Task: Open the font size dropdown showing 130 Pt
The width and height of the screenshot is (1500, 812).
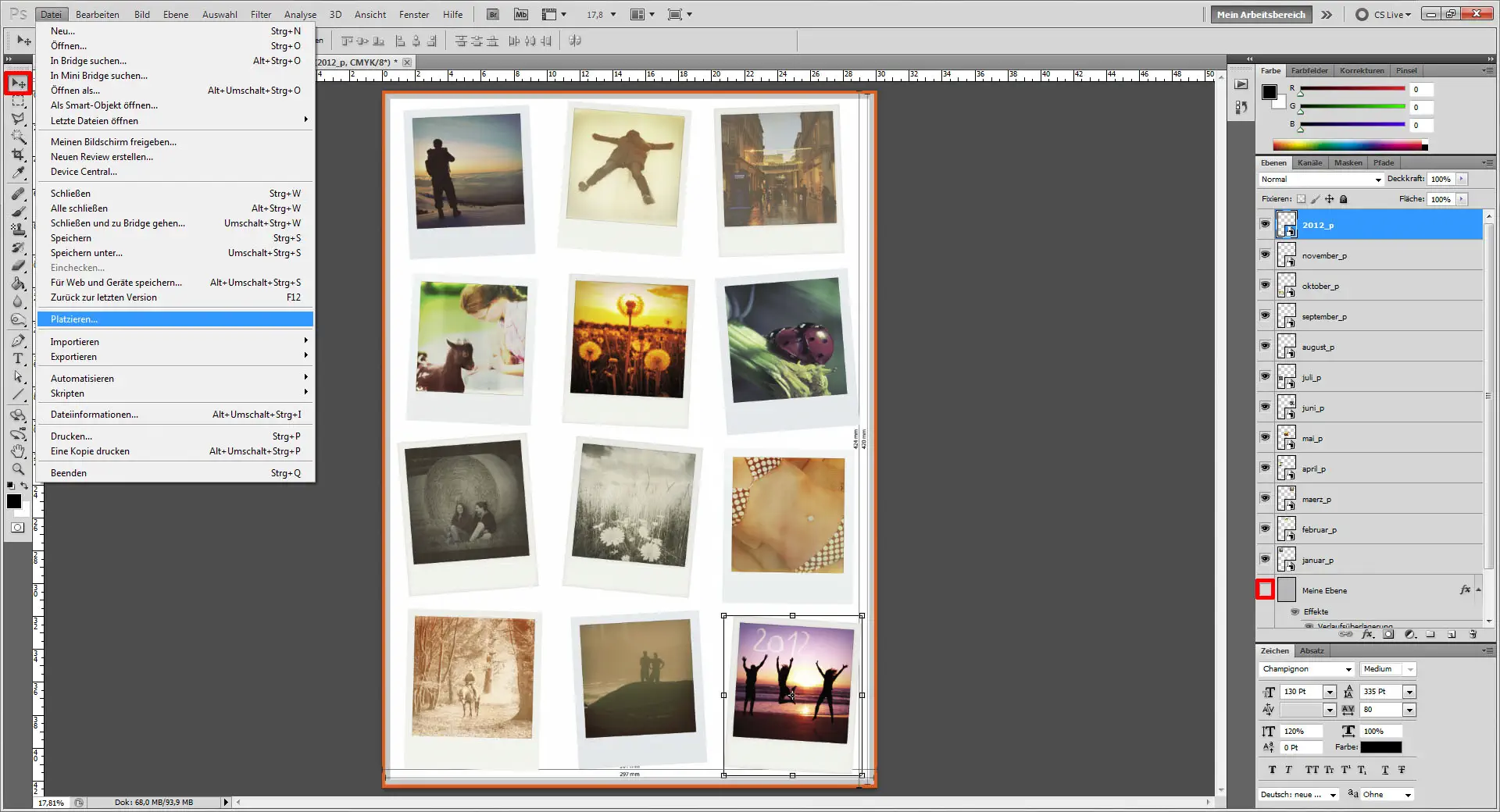Action: pyautogui.click(x=1328, y=691)
